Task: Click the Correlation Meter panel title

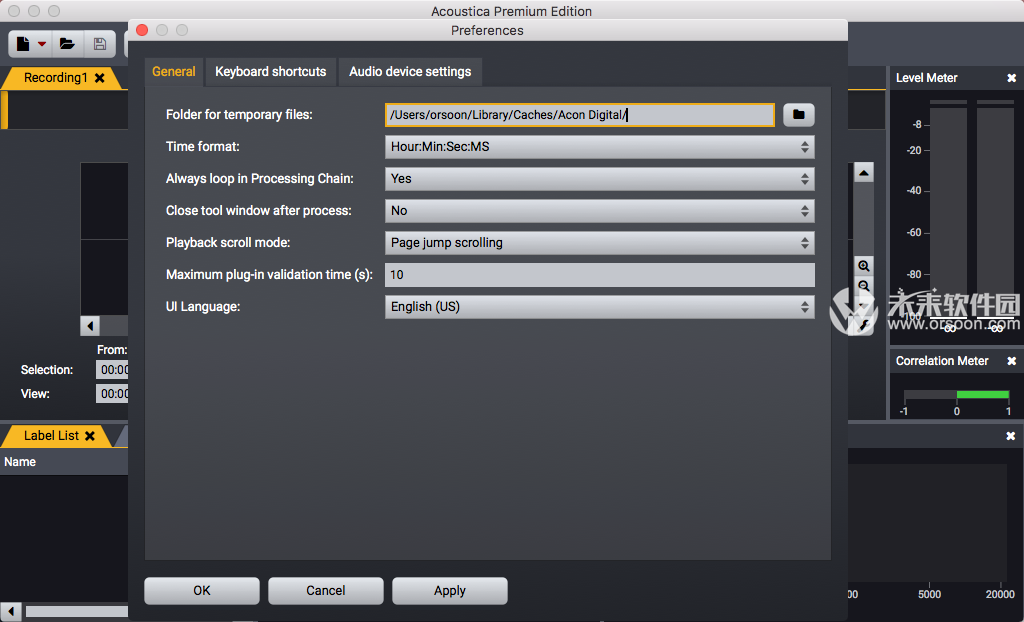Action: point(942,361)
